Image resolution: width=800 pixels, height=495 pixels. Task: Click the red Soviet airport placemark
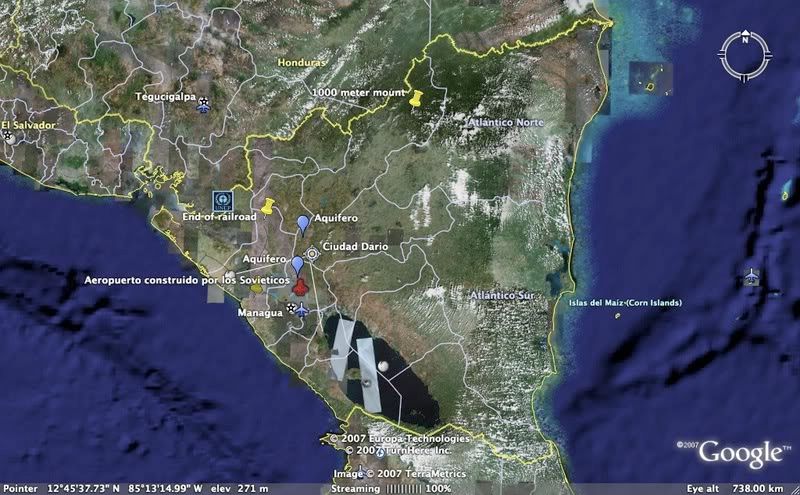pyautogui.click(x=299, y=284)
